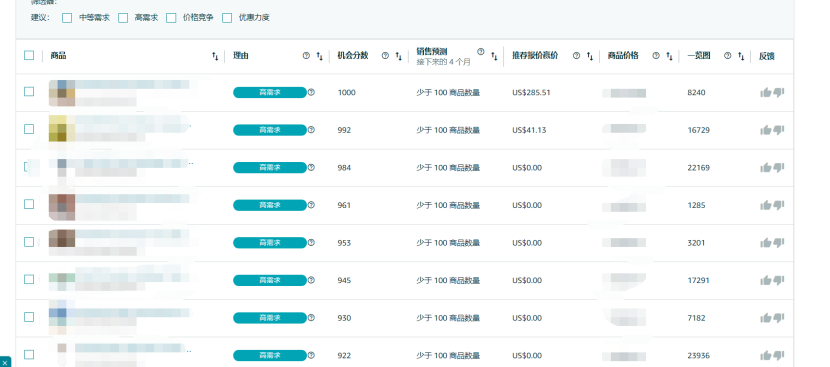Thumbs down the row with 16729
The width and height of the screenshot is (830, 367).
[778, 130]
